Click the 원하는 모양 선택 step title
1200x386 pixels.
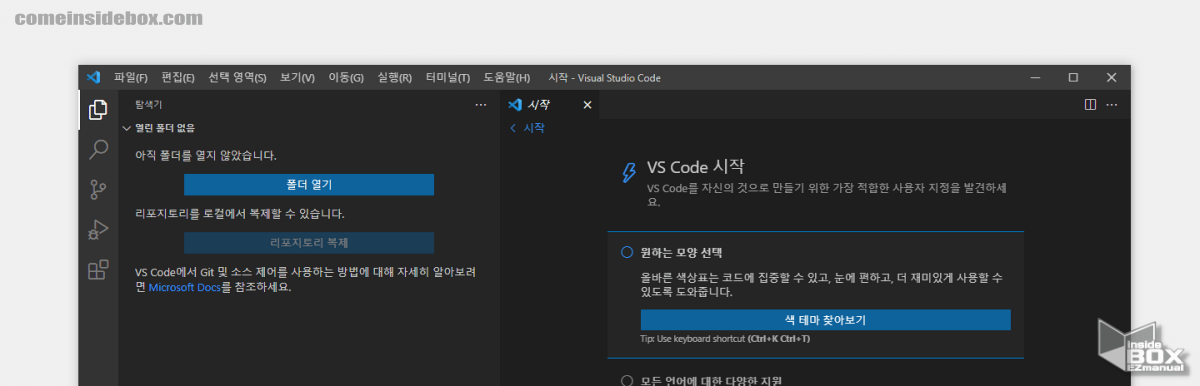pos(681,252)
